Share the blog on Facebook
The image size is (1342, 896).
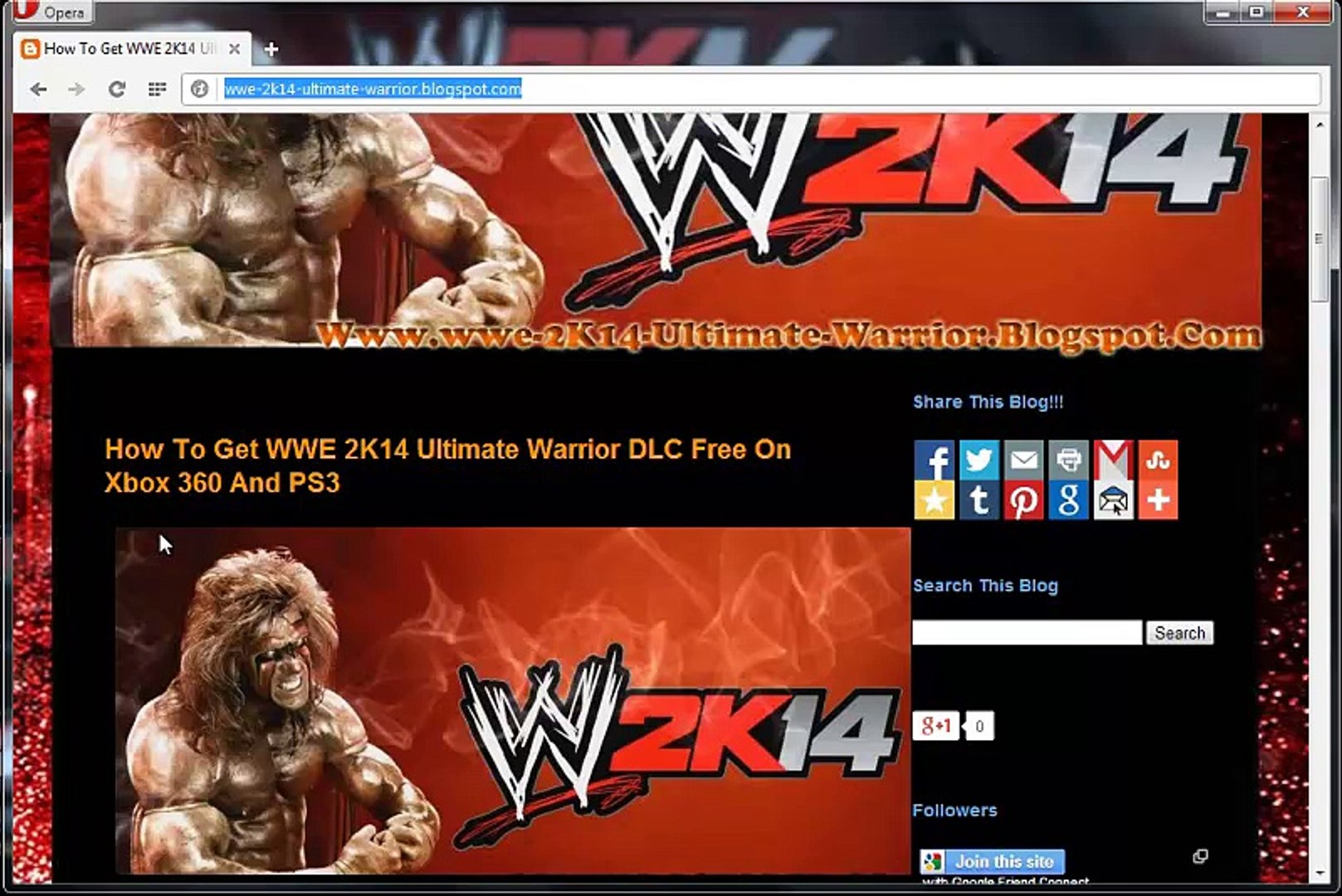pos(934,460)
